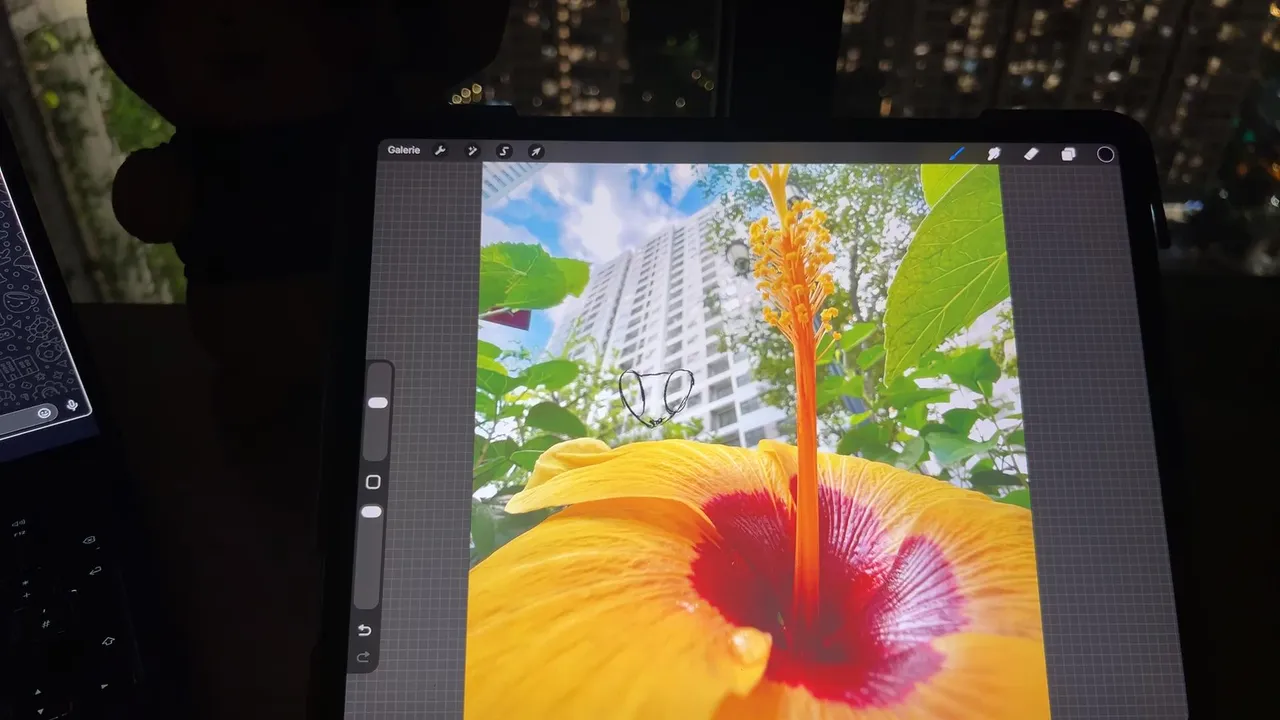Select the Eraser tool

1031,154
